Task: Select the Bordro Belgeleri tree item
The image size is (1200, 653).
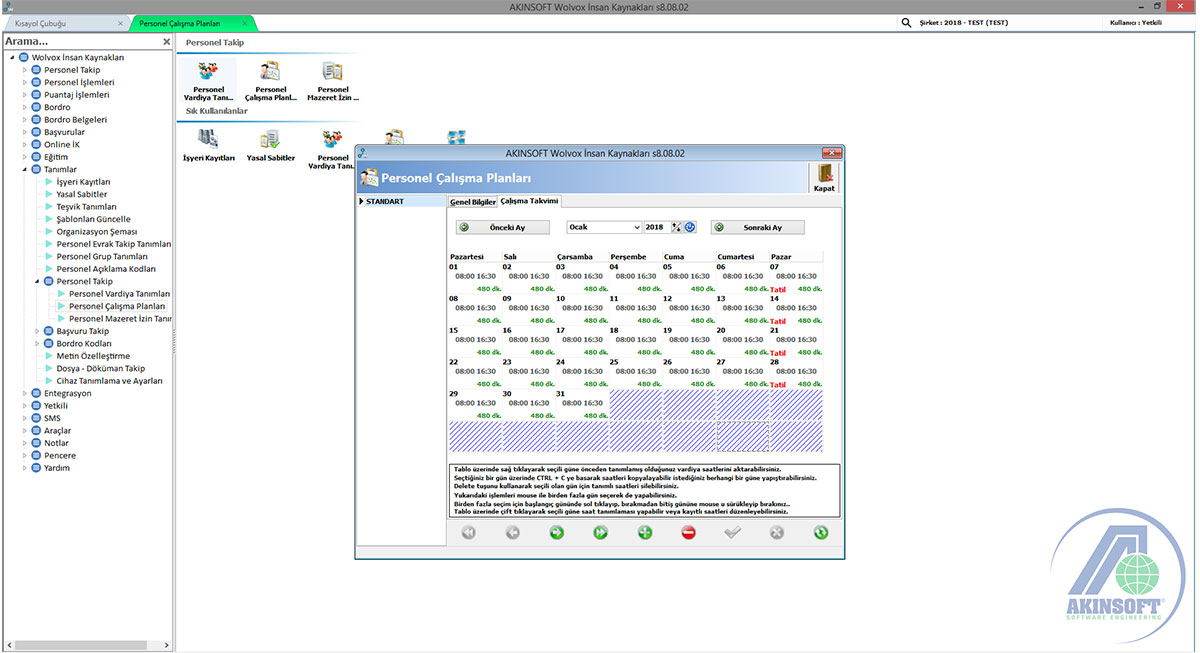Action: tap(75, 120)
